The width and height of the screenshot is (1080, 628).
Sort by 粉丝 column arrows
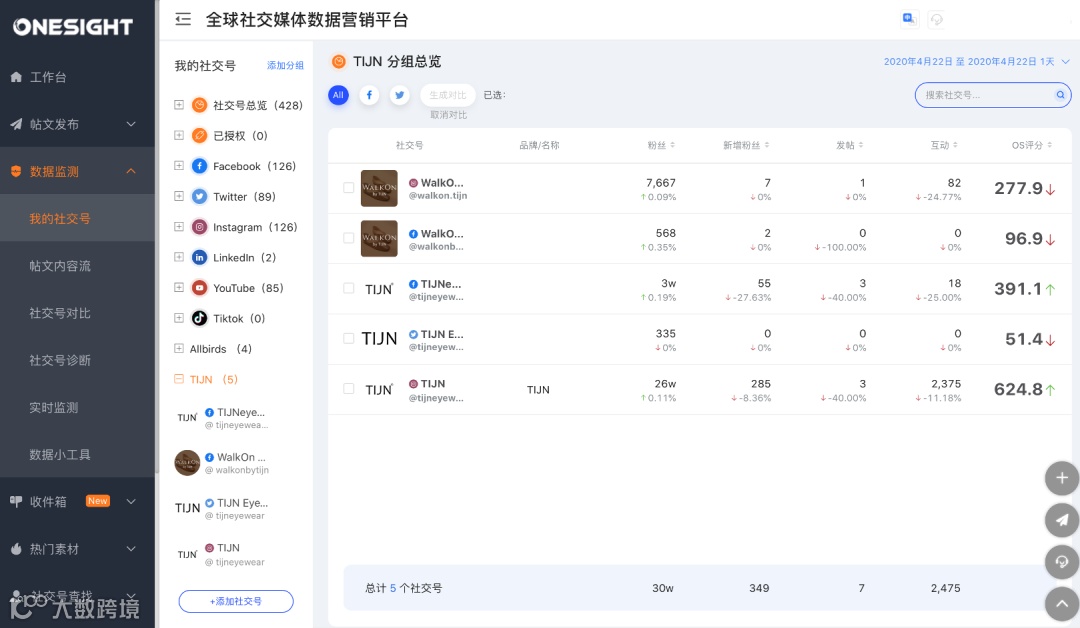click(x=672, y=145)
